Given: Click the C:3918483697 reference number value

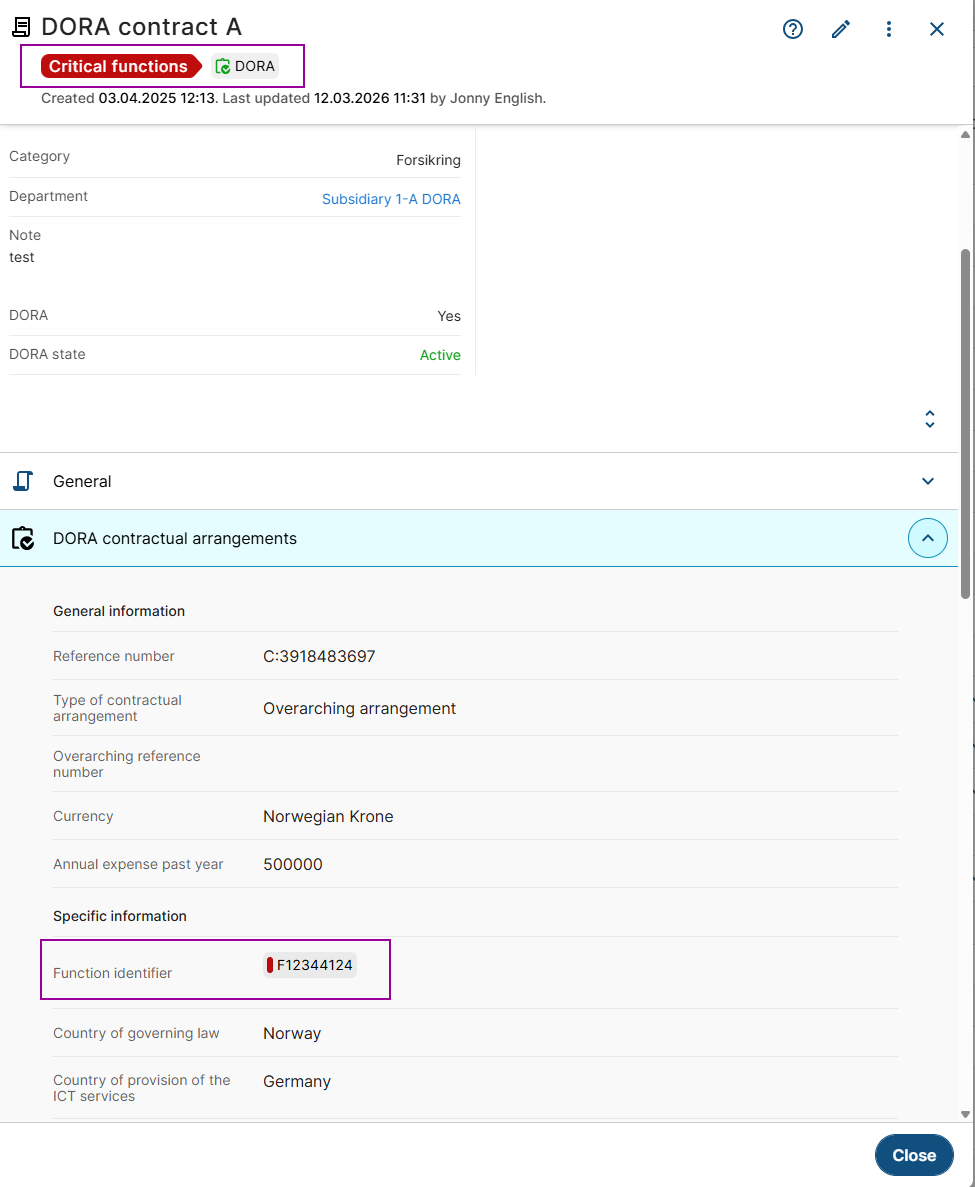Looking at the screenshot, I should point(319,656).
